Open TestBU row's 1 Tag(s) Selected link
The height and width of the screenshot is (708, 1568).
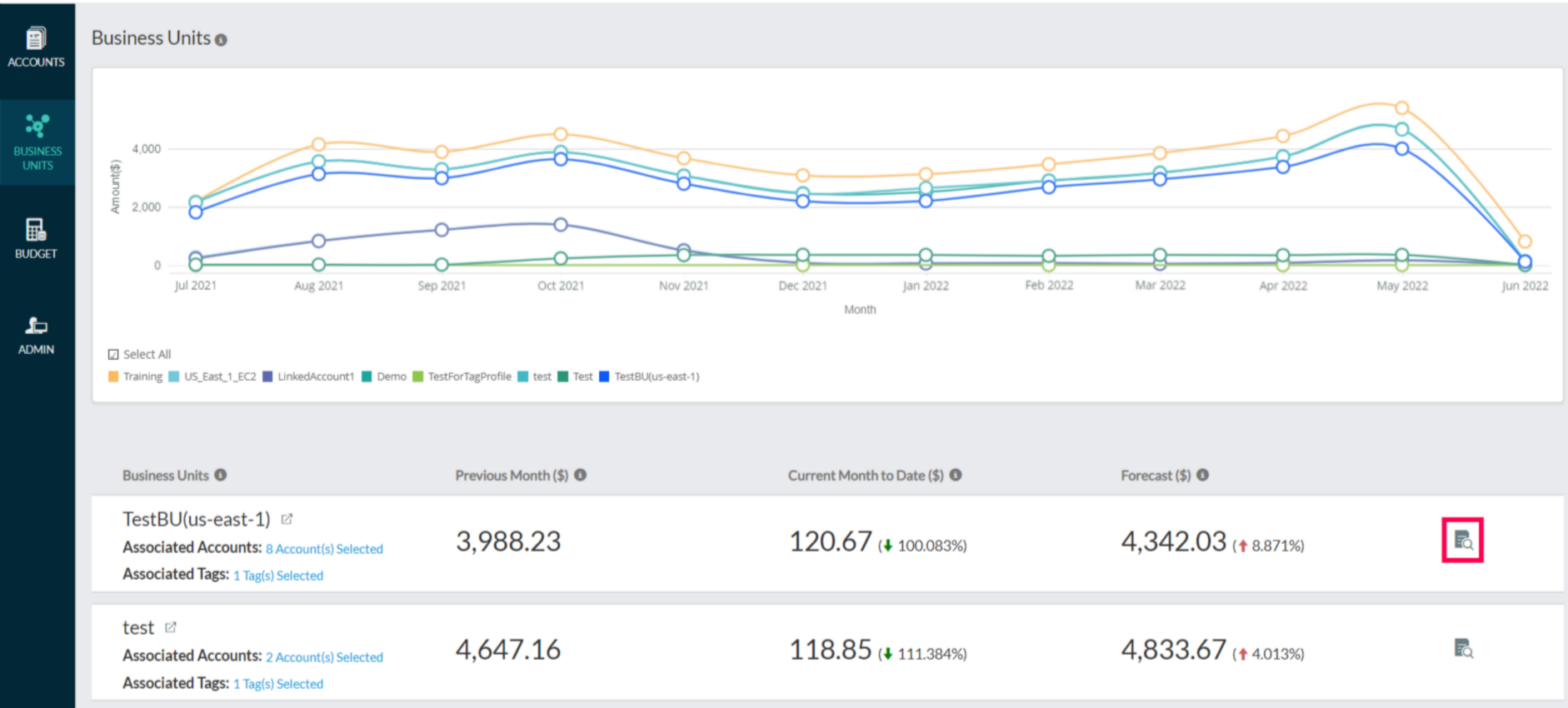click(278, 576)
